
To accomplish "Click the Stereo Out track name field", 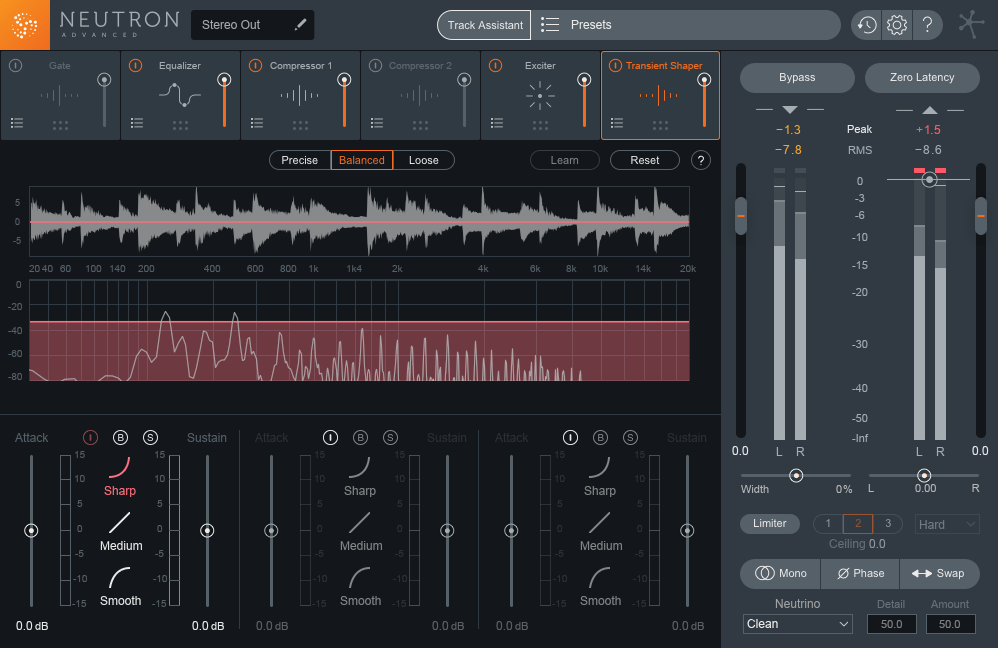I will click(252, 25).
